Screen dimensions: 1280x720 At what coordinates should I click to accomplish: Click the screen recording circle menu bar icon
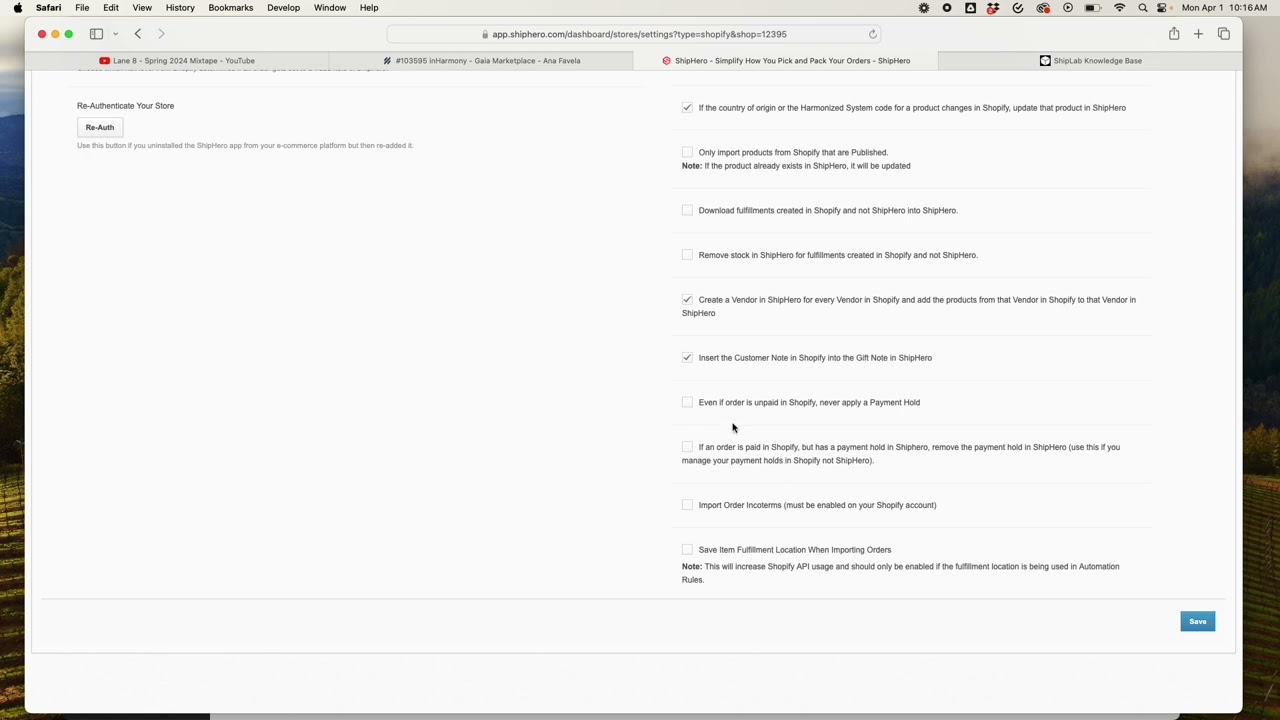[947, 7]
